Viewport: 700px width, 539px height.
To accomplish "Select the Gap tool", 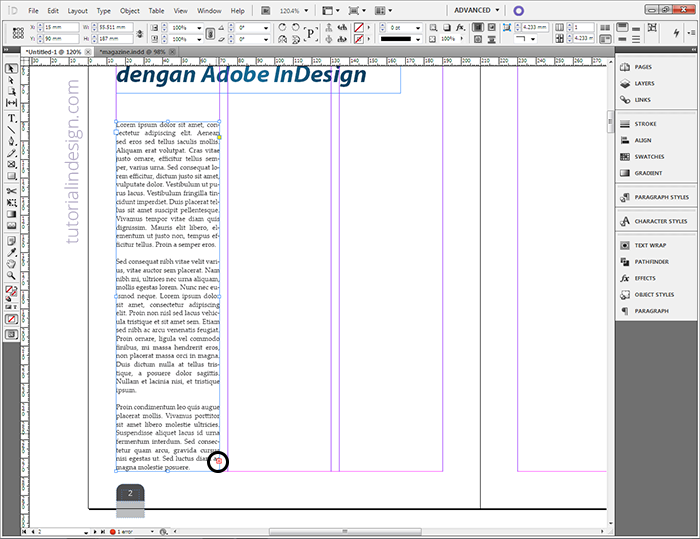I will click(x=11, y=103).
